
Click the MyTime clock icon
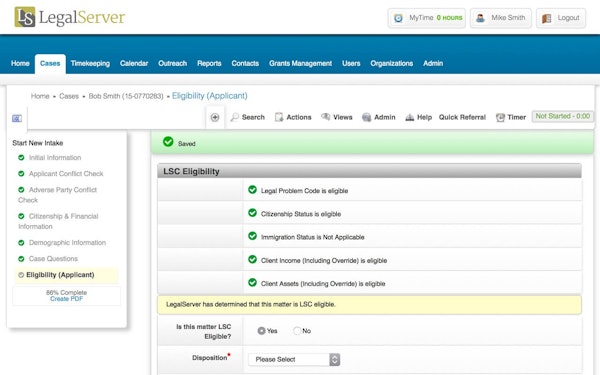[398, 18]
